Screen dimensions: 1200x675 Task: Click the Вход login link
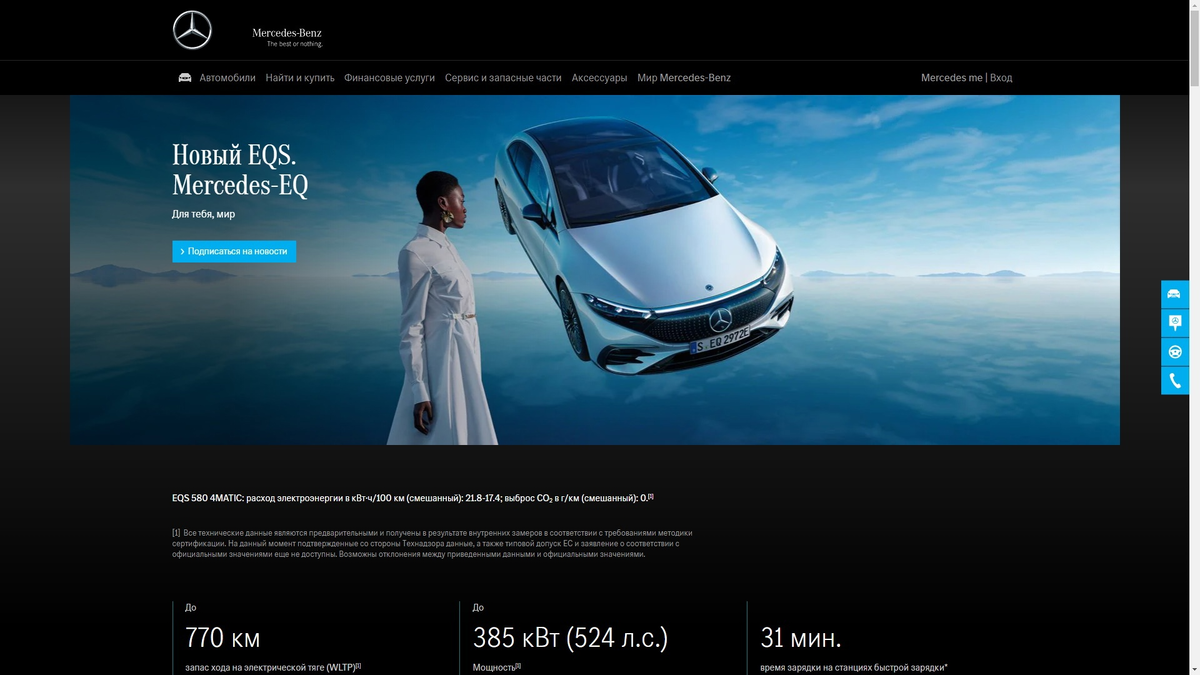pyautogui.click(x=1001, y=78)
